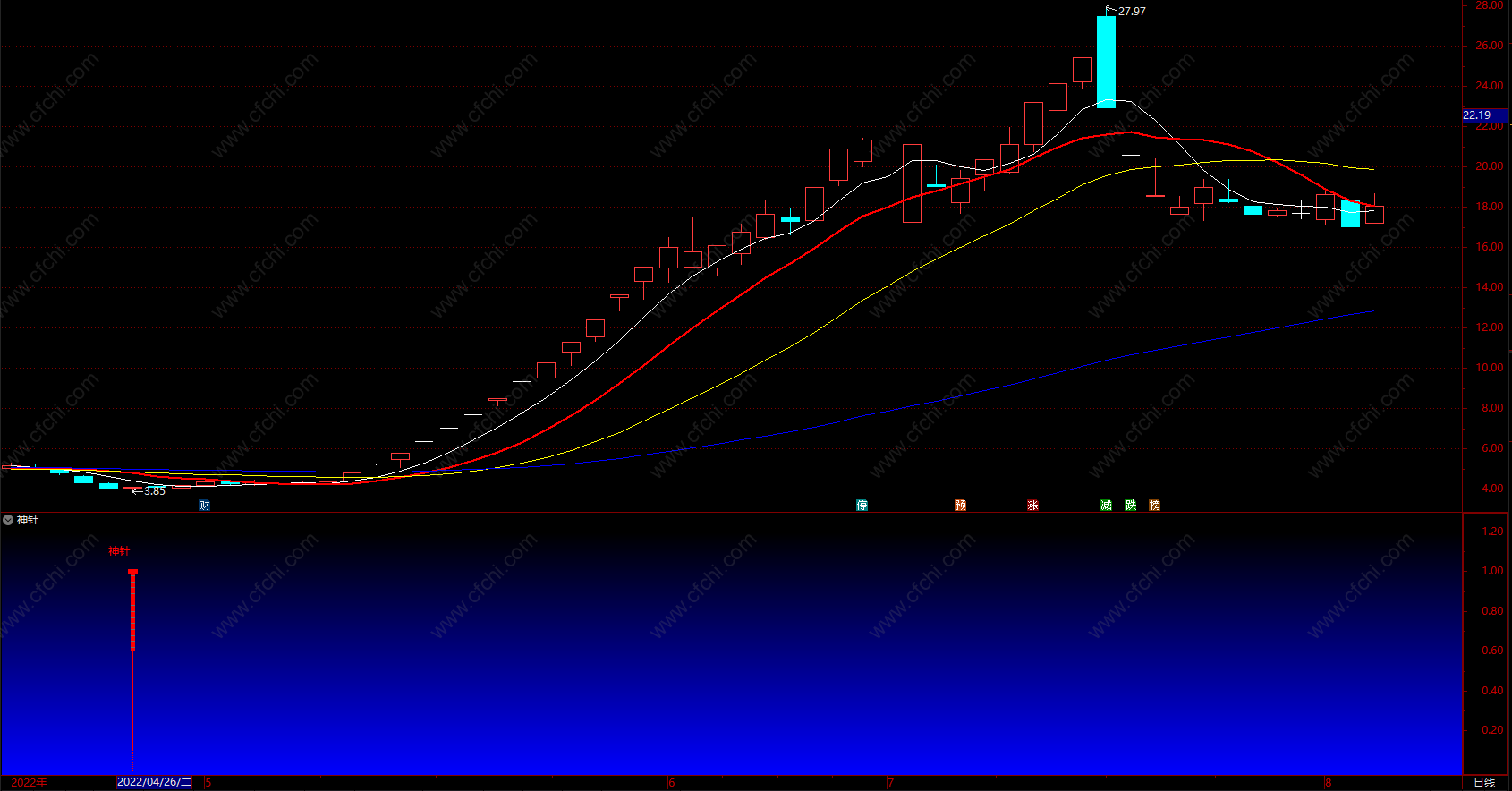Image resolution: width=1512 pixels, height=791 pixels.
Task: Click the 跌 event marker
Action: 1131,506
